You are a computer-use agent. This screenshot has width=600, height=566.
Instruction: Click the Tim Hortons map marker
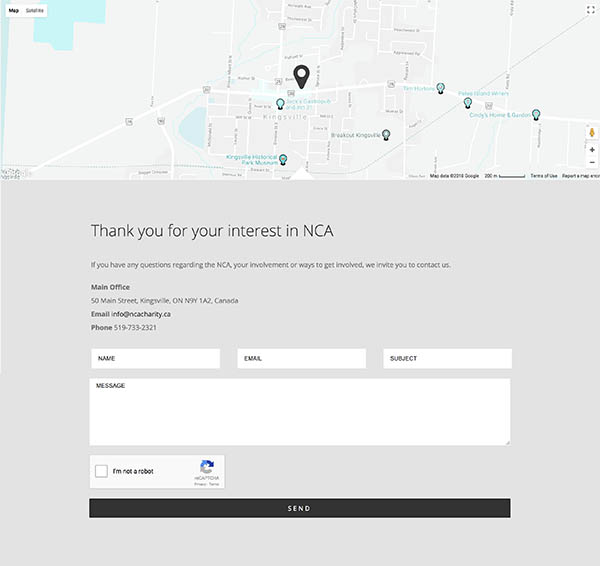click(441, 89)
